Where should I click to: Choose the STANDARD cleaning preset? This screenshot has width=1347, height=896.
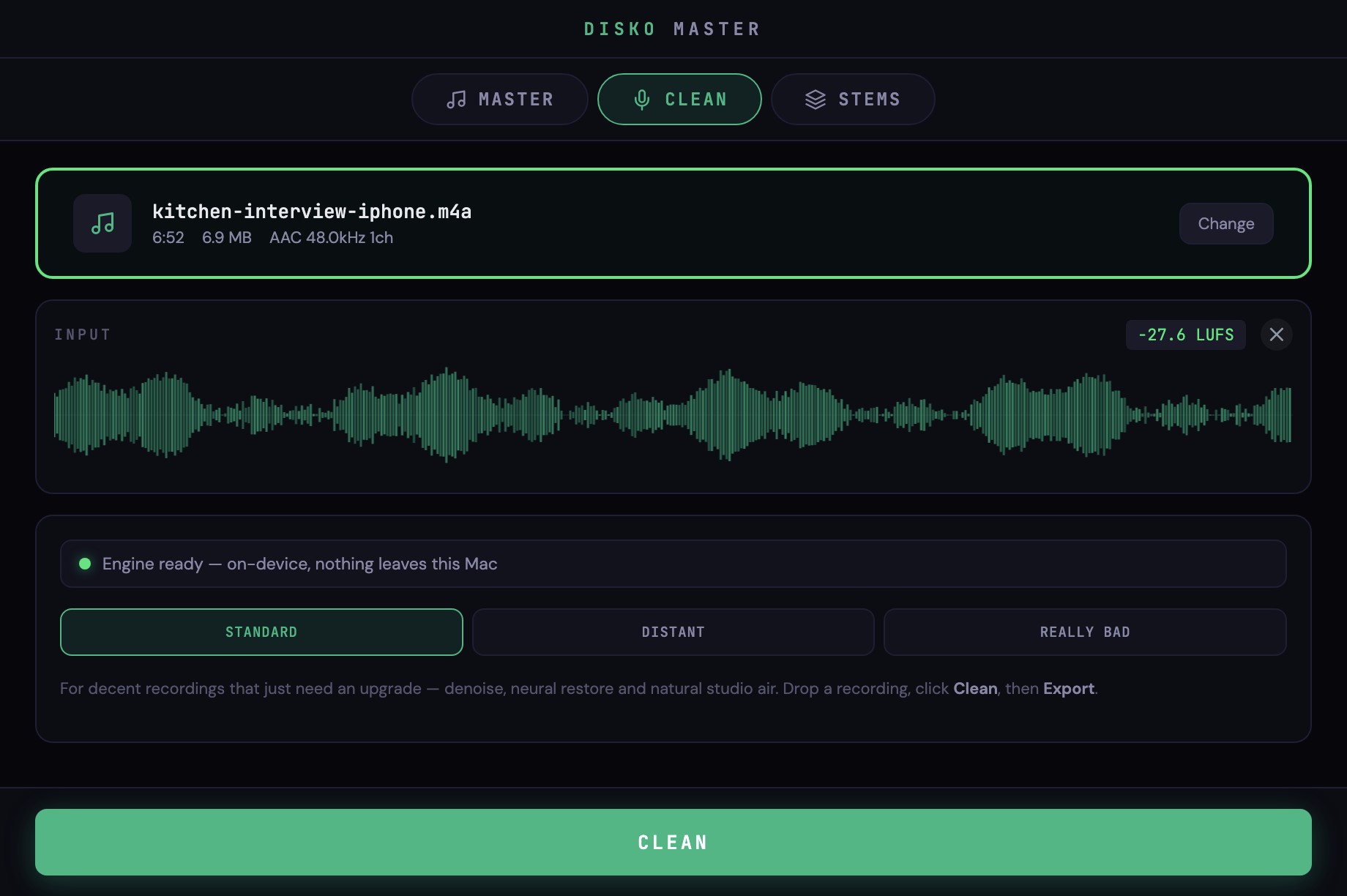261,632
